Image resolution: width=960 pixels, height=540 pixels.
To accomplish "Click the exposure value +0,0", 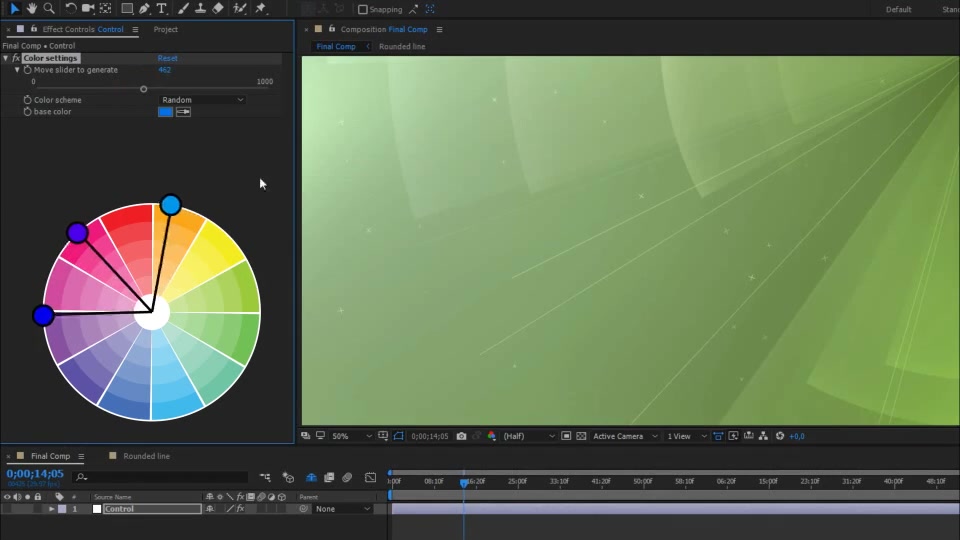I will (797, 436).
